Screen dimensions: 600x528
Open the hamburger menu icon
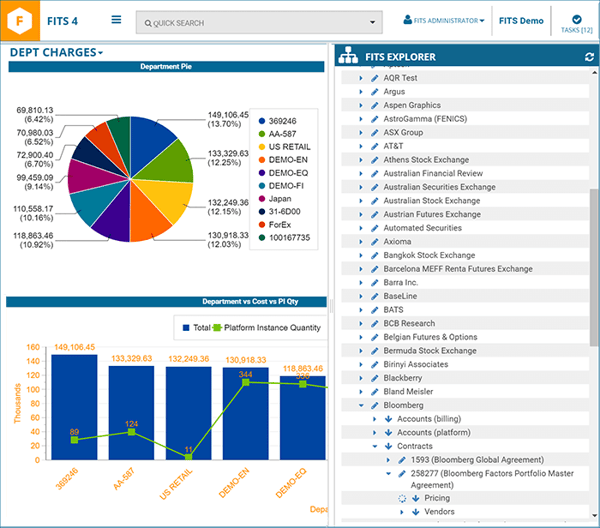coord(116,20)
